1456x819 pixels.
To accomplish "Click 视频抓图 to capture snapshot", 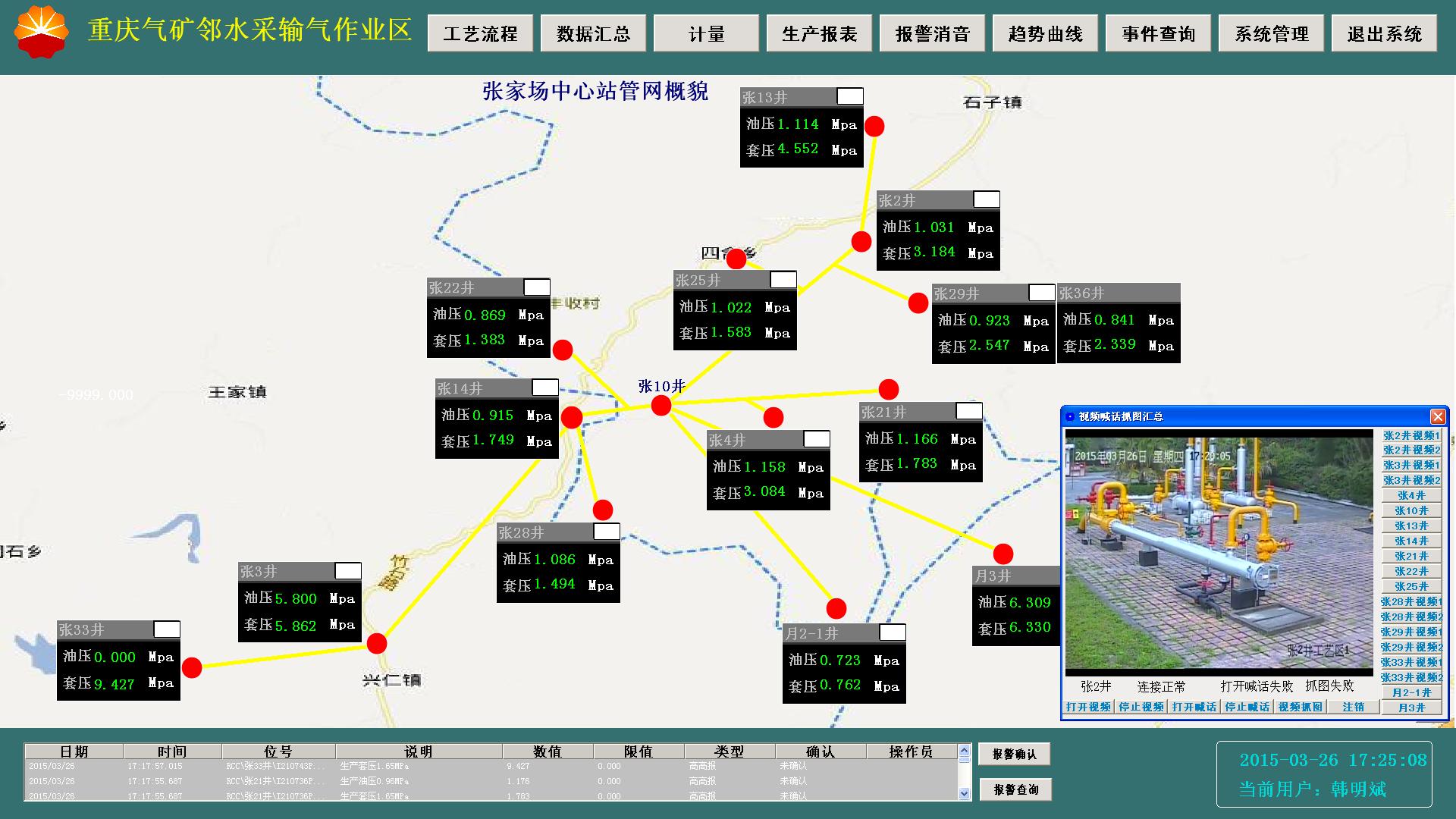I will (1301, 707).
